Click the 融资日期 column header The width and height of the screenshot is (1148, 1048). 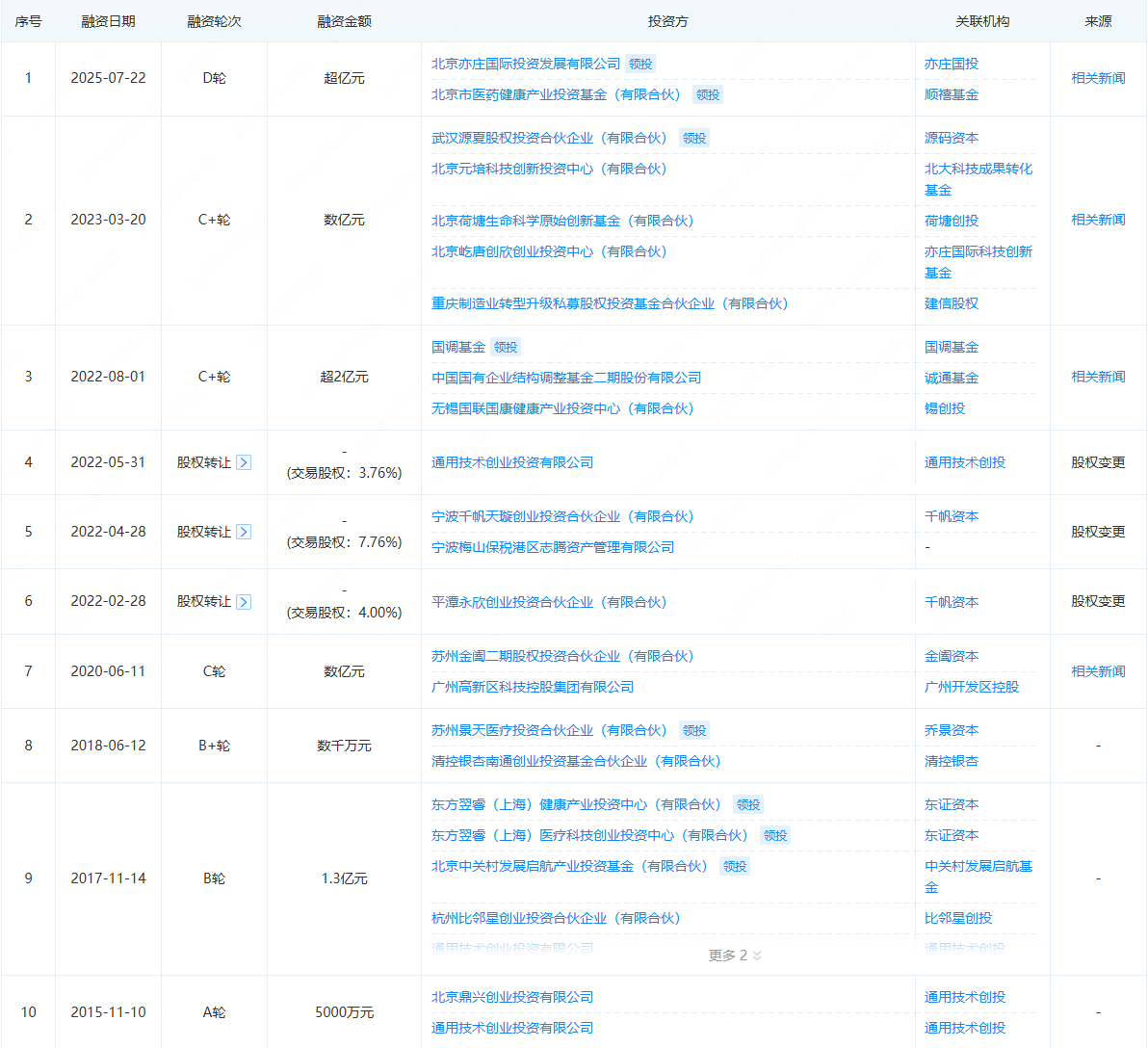click(108, 21)
